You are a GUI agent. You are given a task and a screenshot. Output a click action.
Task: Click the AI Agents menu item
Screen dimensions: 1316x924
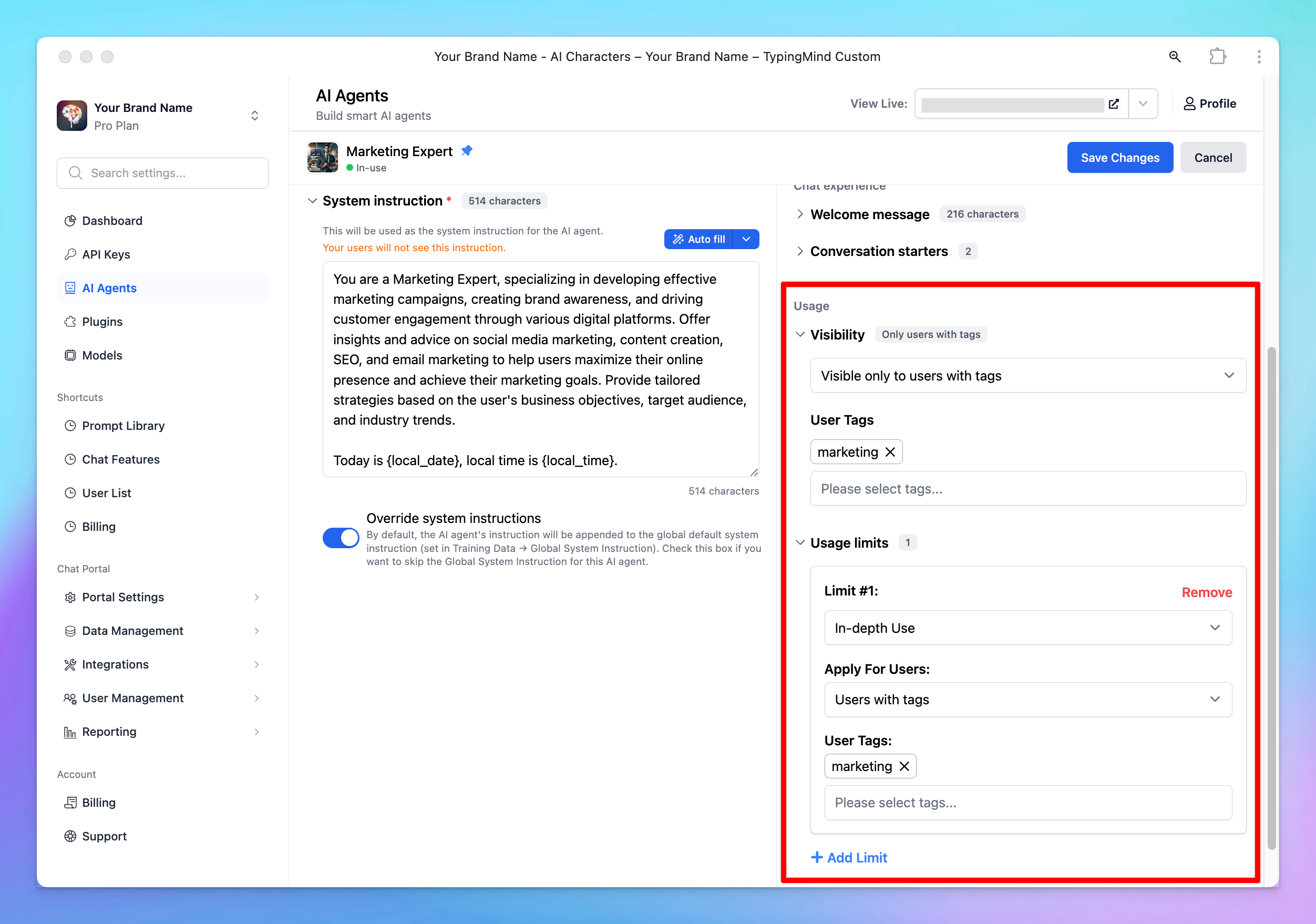pos(109,288)
